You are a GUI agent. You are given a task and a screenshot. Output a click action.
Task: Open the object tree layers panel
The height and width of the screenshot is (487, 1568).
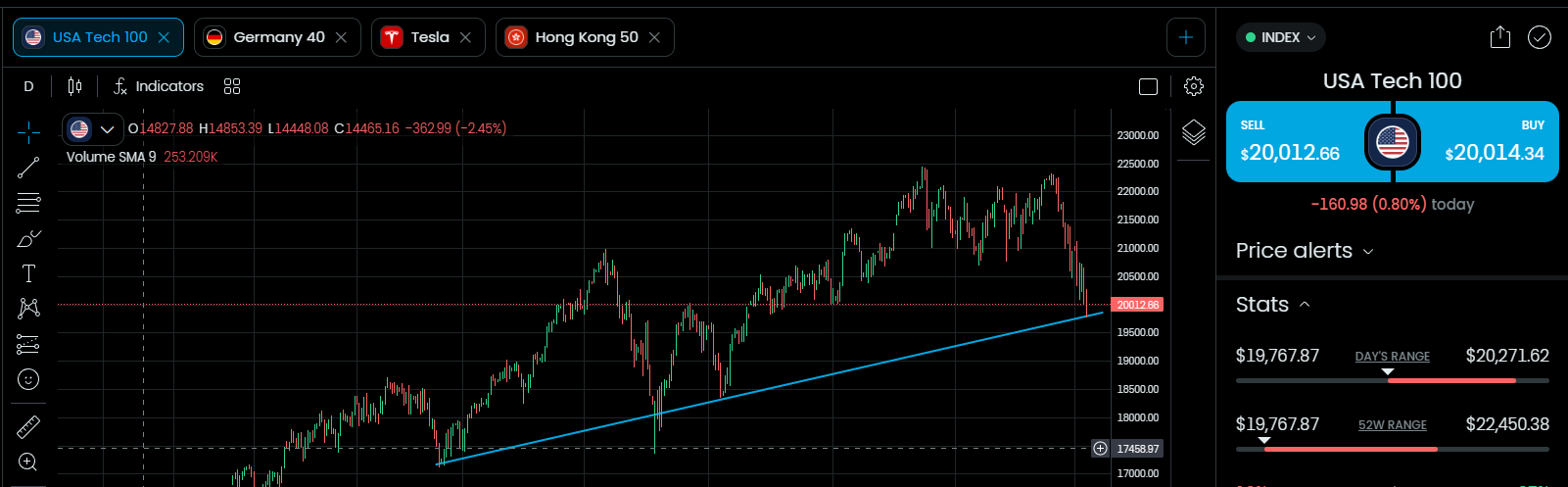[1193, 132]
